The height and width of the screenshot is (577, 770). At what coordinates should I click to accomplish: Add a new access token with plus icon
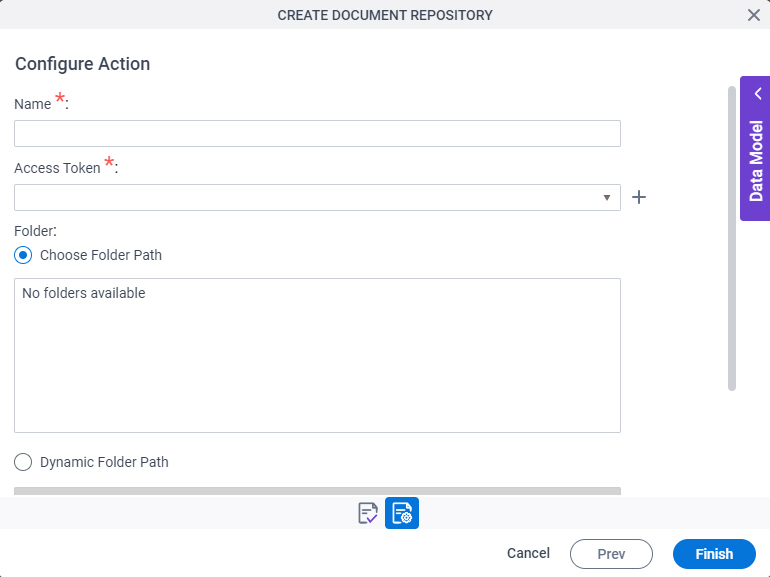point(638,197)
